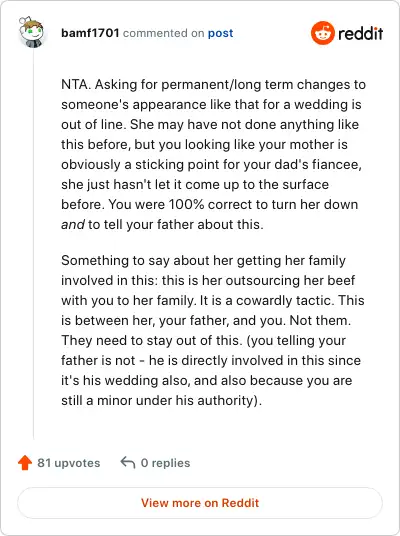400x536 pixels.
Task: Click the gray "commented on" text
Action: tap(163, 33)
